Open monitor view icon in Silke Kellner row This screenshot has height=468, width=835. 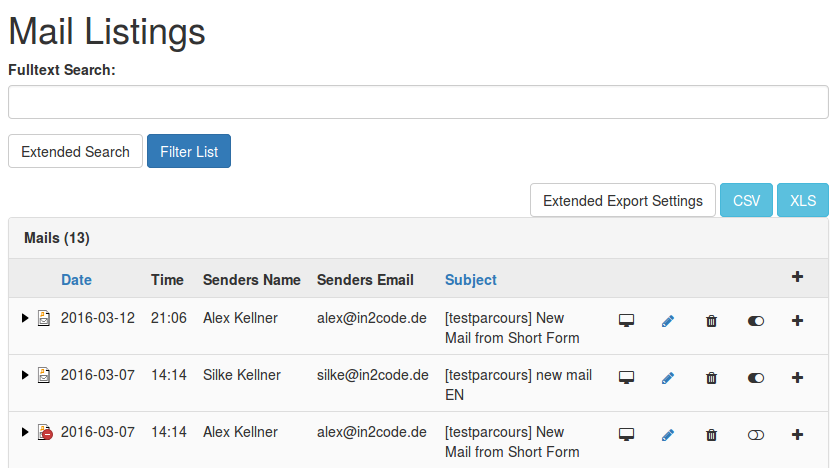point(627,378)
